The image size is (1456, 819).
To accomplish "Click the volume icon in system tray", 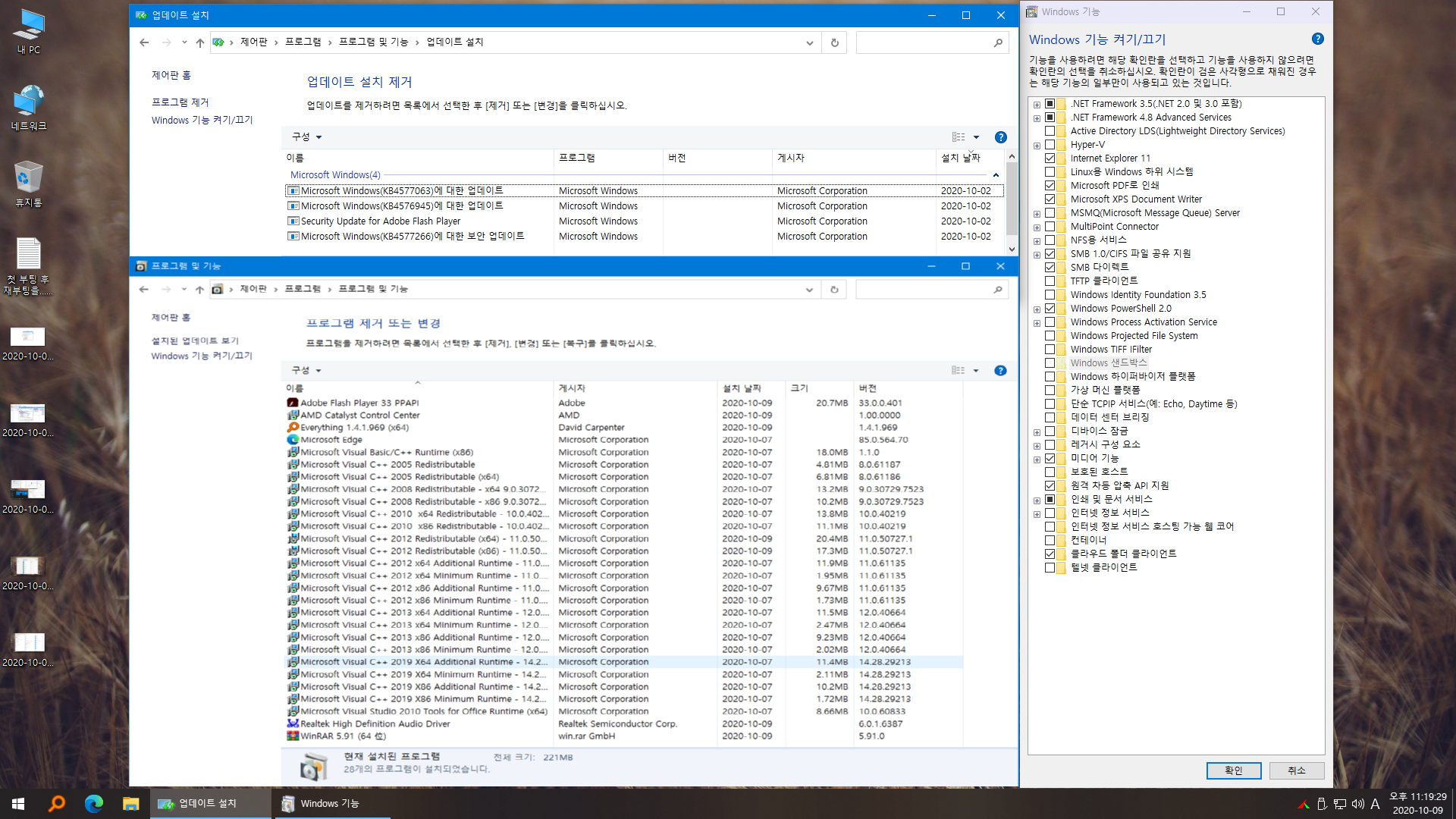I will pos(1357,804).
